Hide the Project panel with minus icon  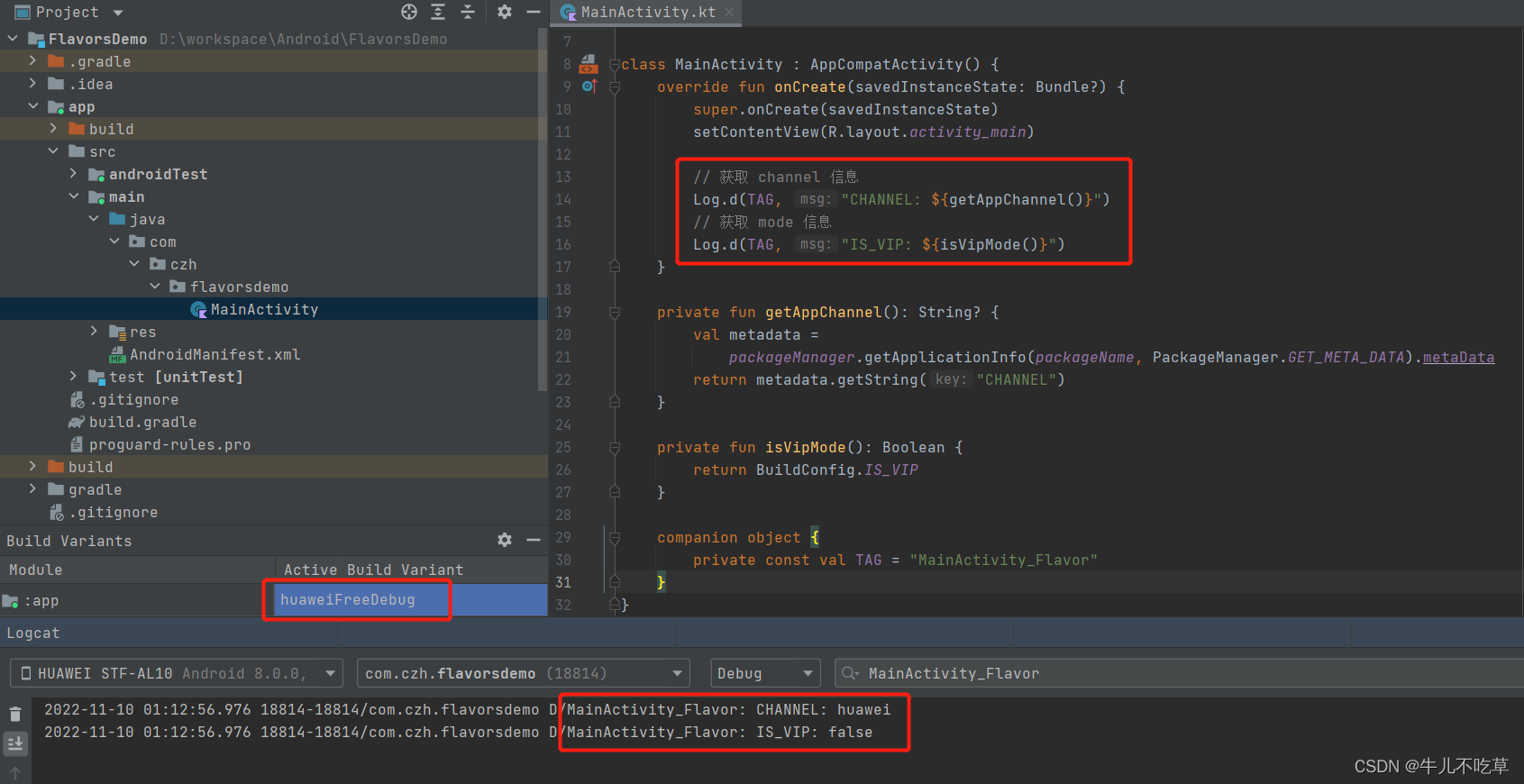click(x=534, y=12)
